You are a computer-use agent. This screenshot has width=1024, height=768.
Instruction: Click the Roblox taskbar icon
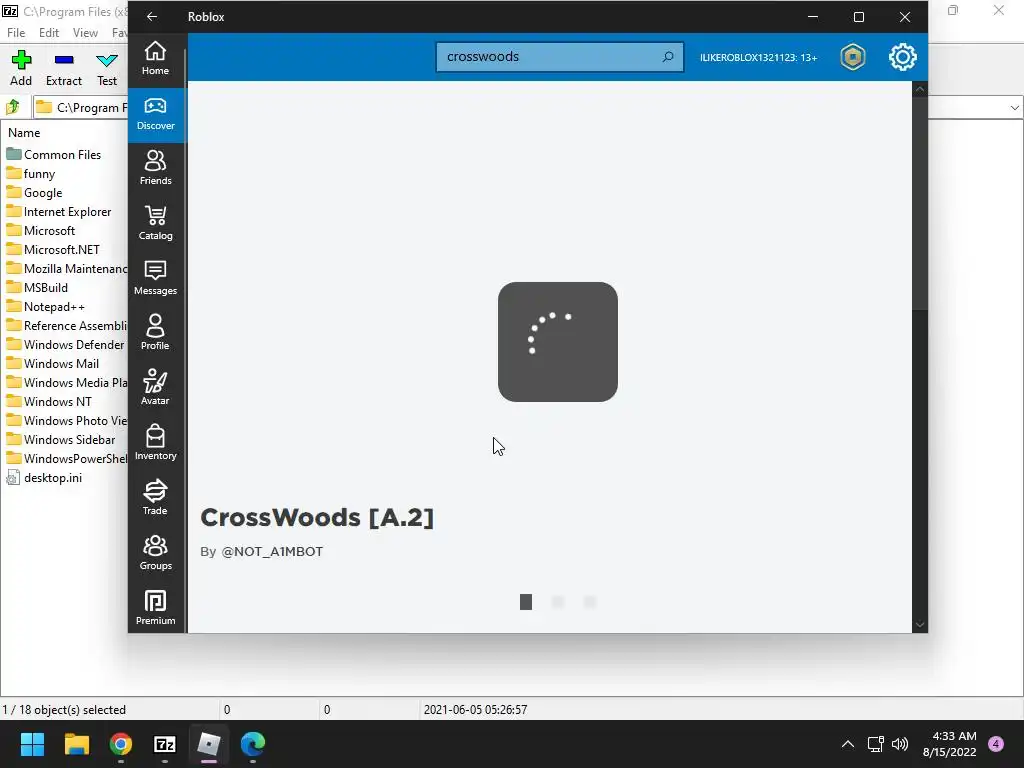click(x=209, y=744)
